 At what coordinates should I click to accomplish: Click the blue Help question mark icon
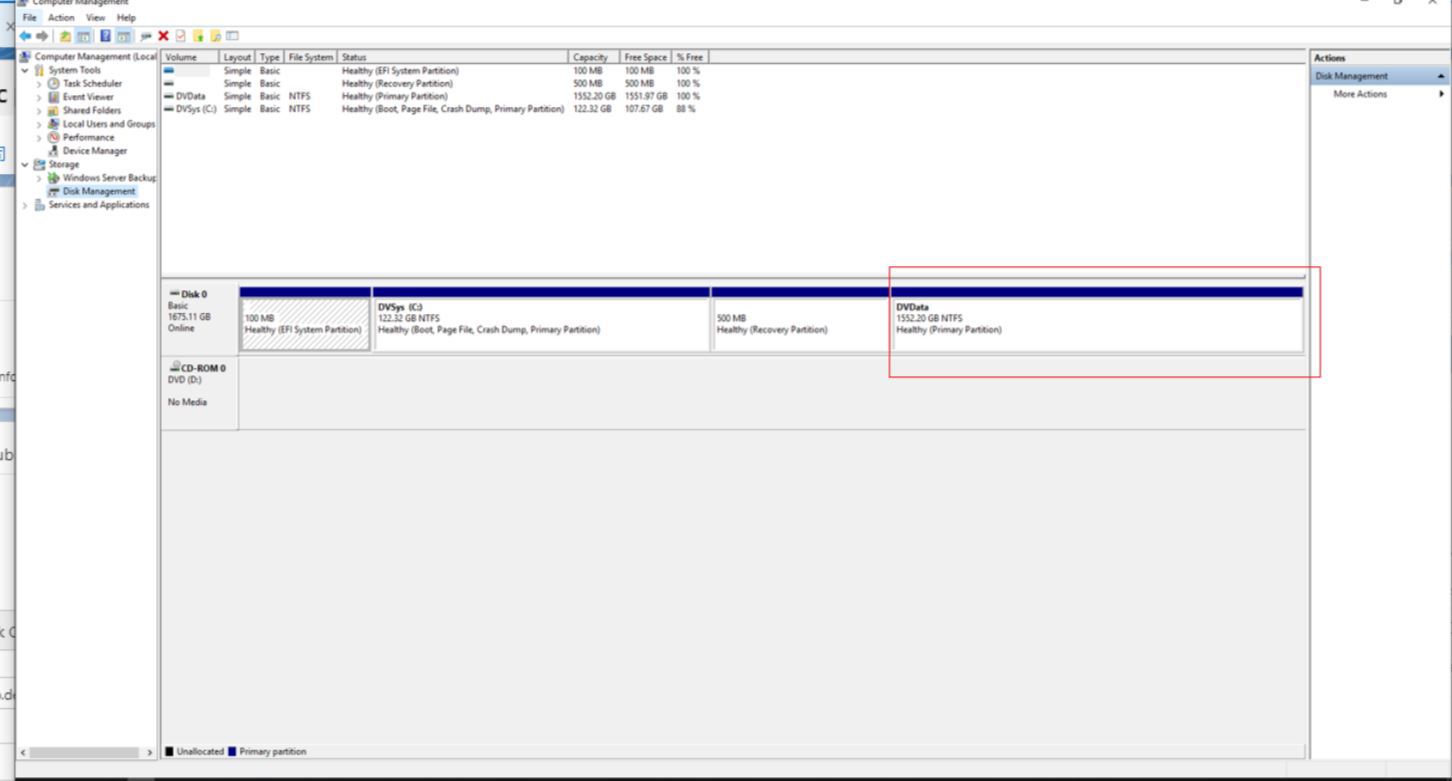point(105,36)
